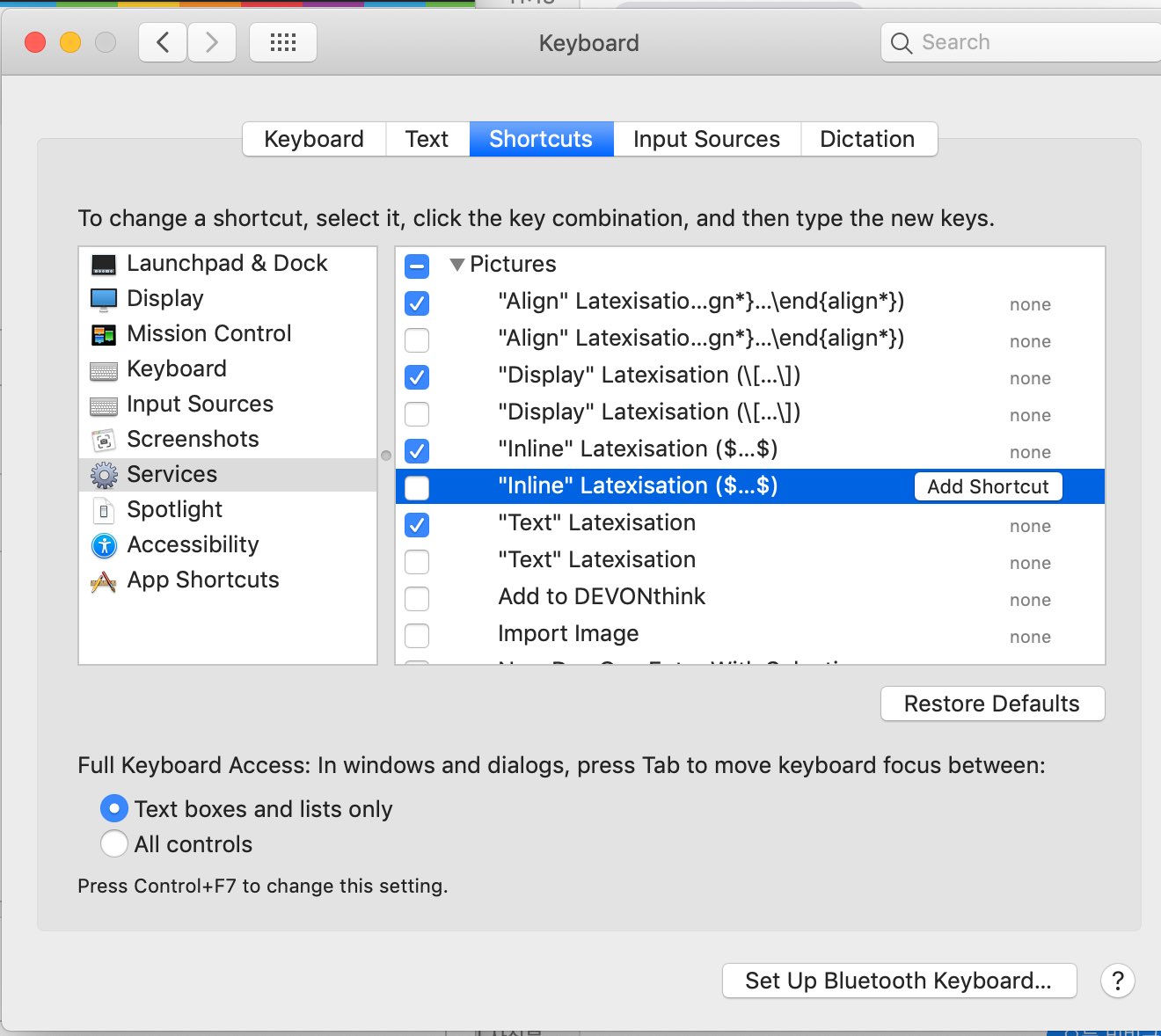The width and height of the screenshot is (1161, 1036).
Task: Open Mission Control shortcut settings
Action: tap(208, 333)
